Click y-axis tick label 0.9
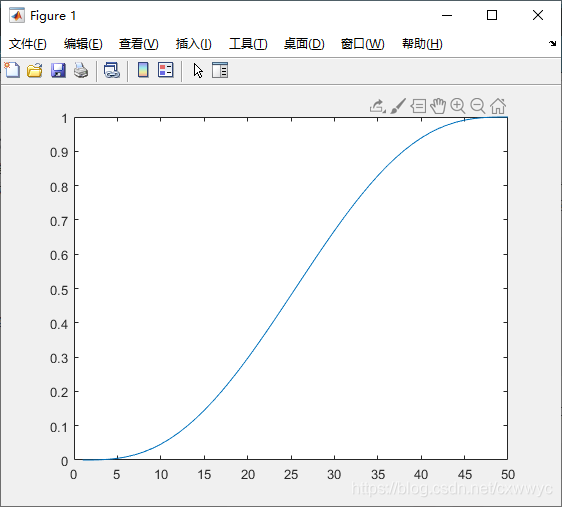Screen dimensions: 562x507 coord(59,153)
